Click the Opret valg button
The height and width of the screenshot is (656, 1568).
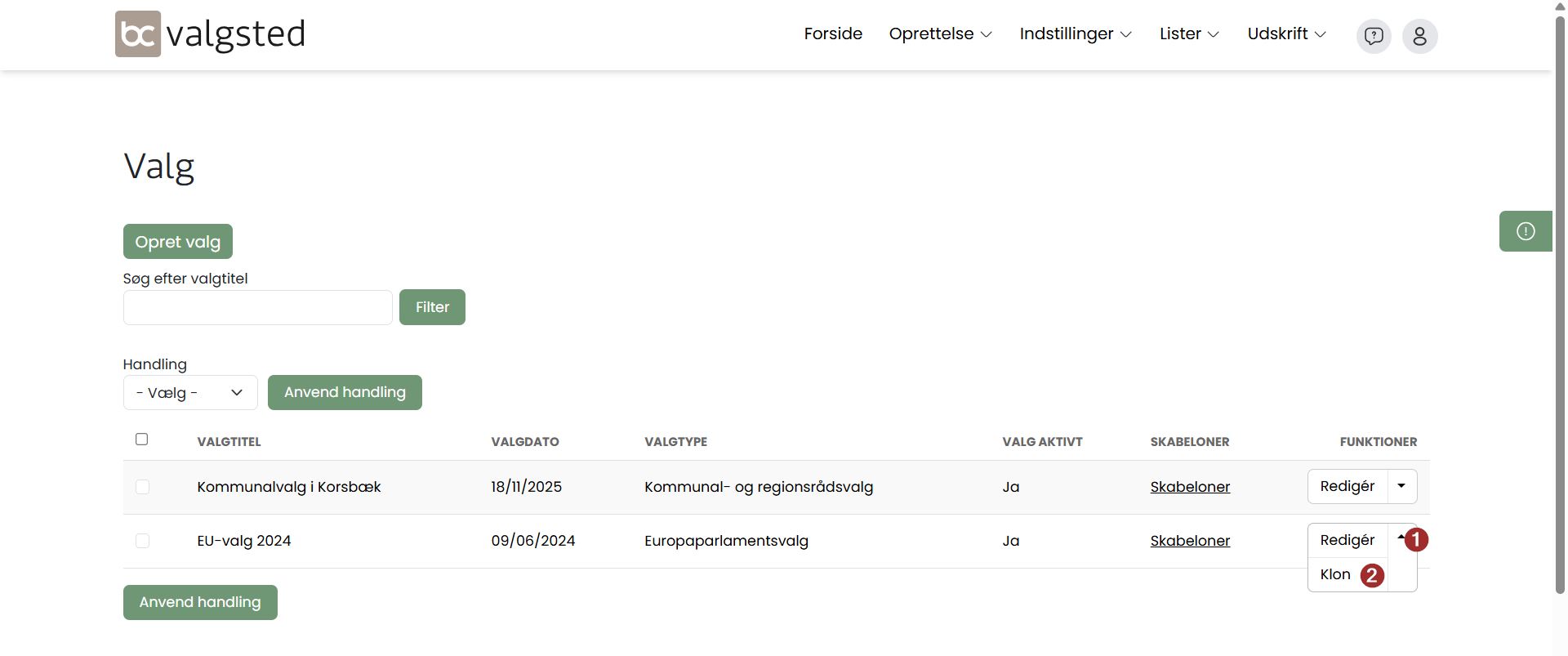[x=178, y=242]
